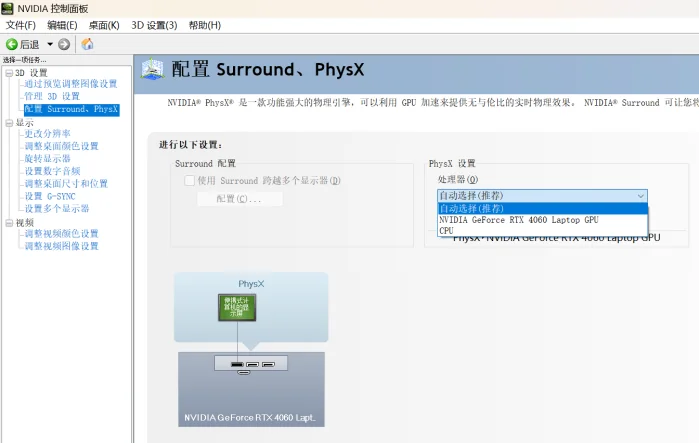Open 旋转显示器 page
Screen dimensions: 699x443
pyautogui.click(x=48, y=159)
